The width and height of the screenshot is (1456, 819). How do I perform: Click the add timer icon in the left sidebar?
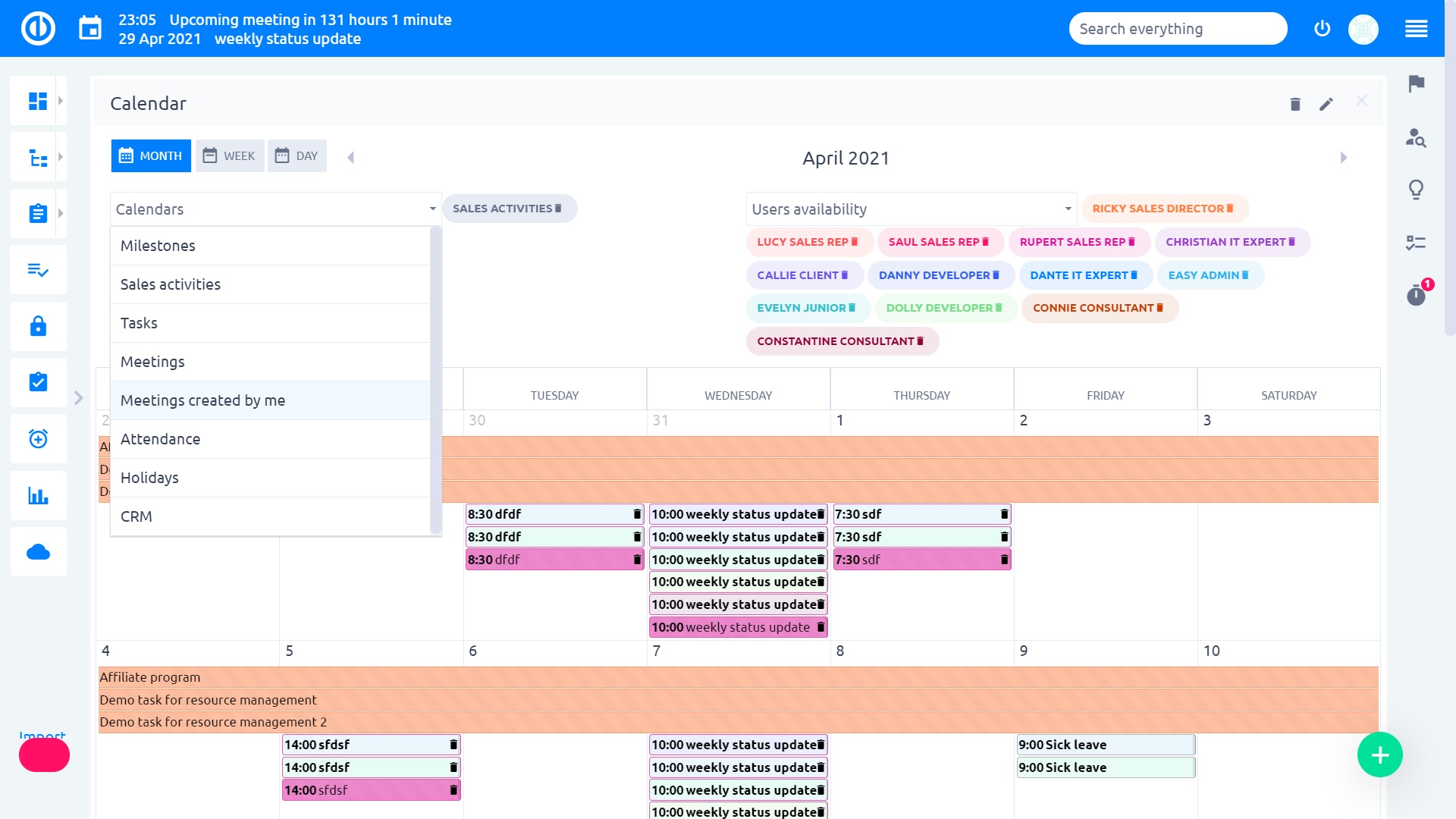(38, 439)
